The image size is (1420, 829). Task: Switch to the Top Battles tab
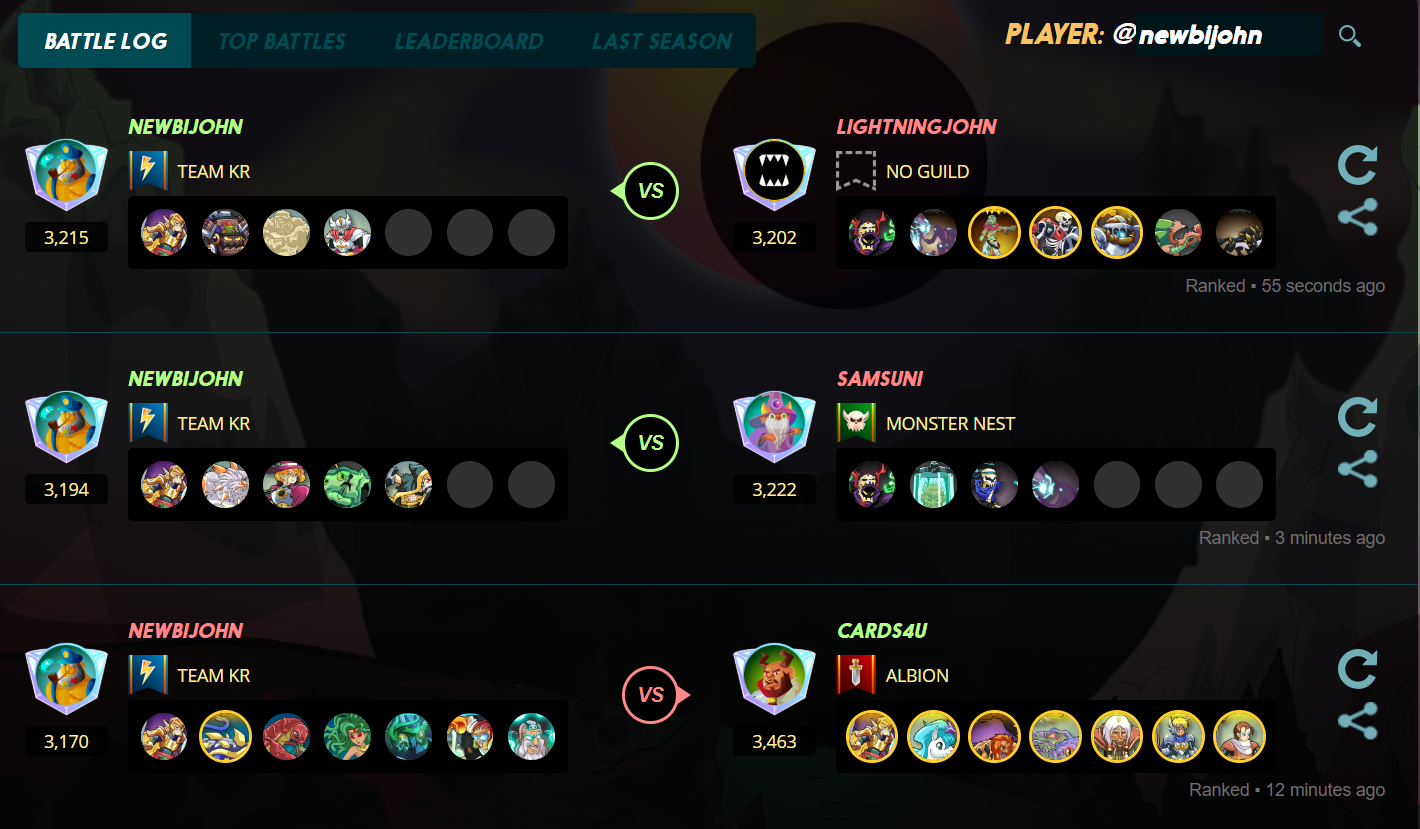282,41
